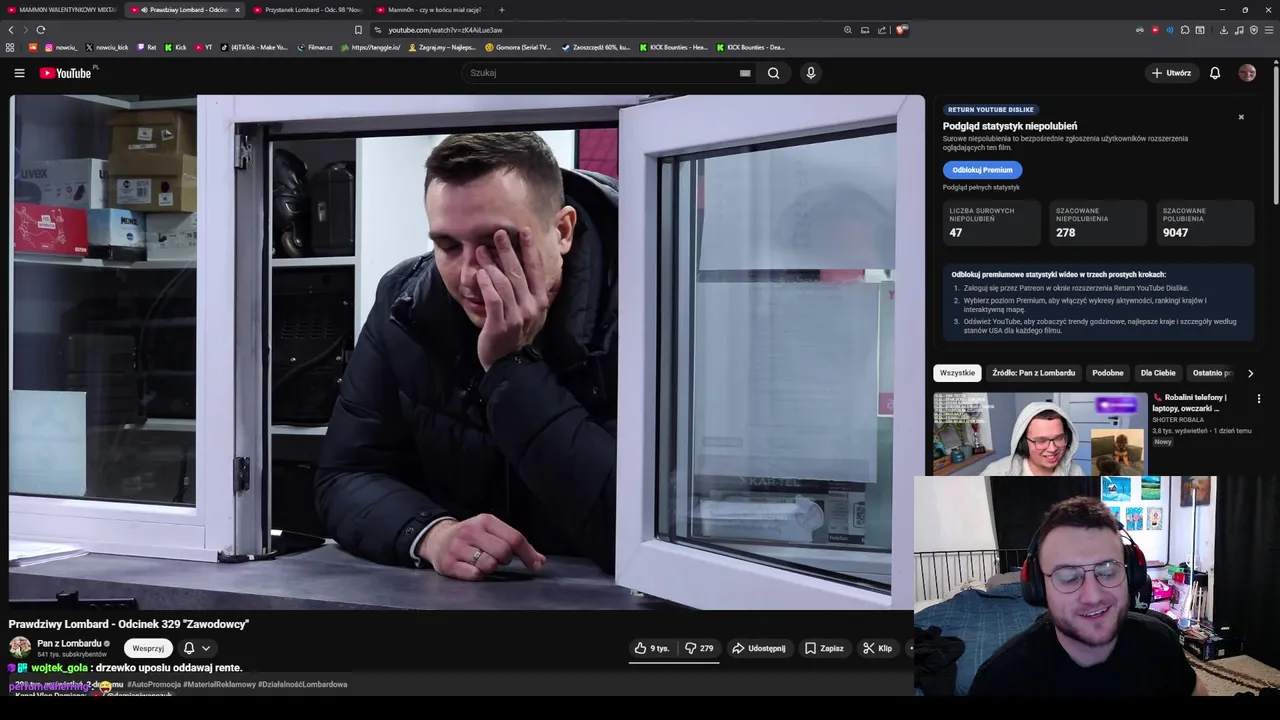Open the Brave Shields lion icon
This screenshot has height=720, width=1280.
[x=900, y=30]
